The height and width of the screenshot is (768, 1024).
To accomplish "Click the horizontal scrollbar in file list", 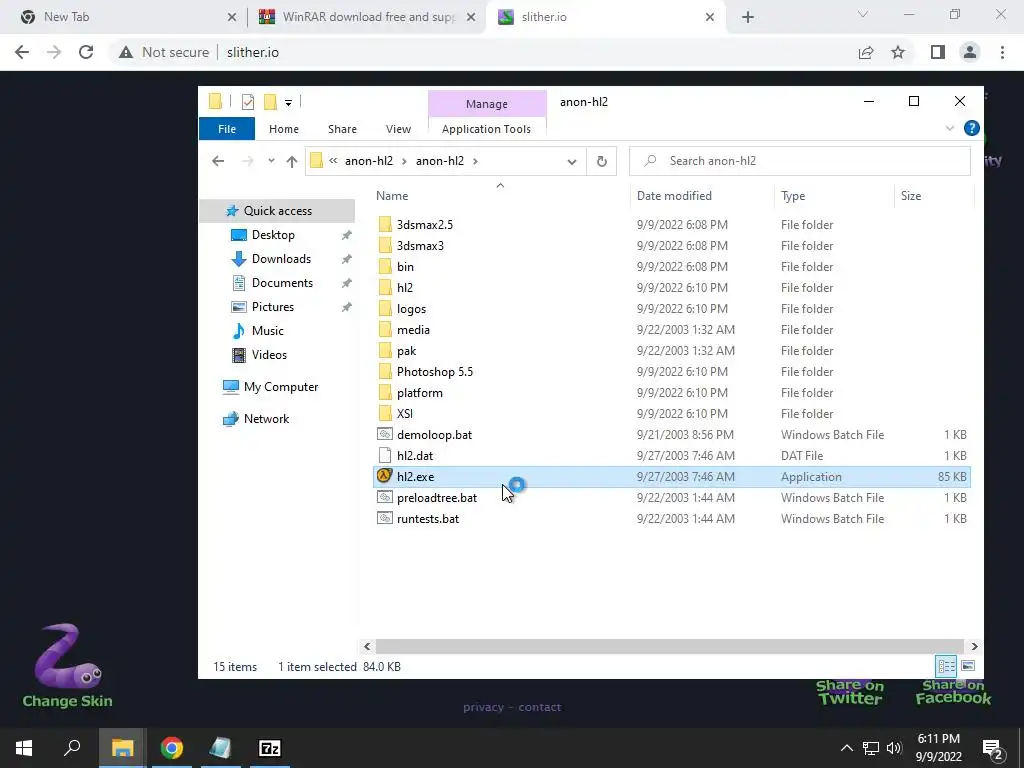I will pyautogui.click(x=669, y=646).
